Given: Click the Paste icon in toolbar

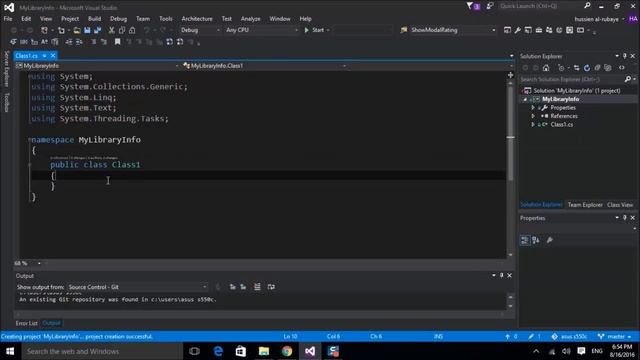Looking at the screenshot, I should click(132, 30).
